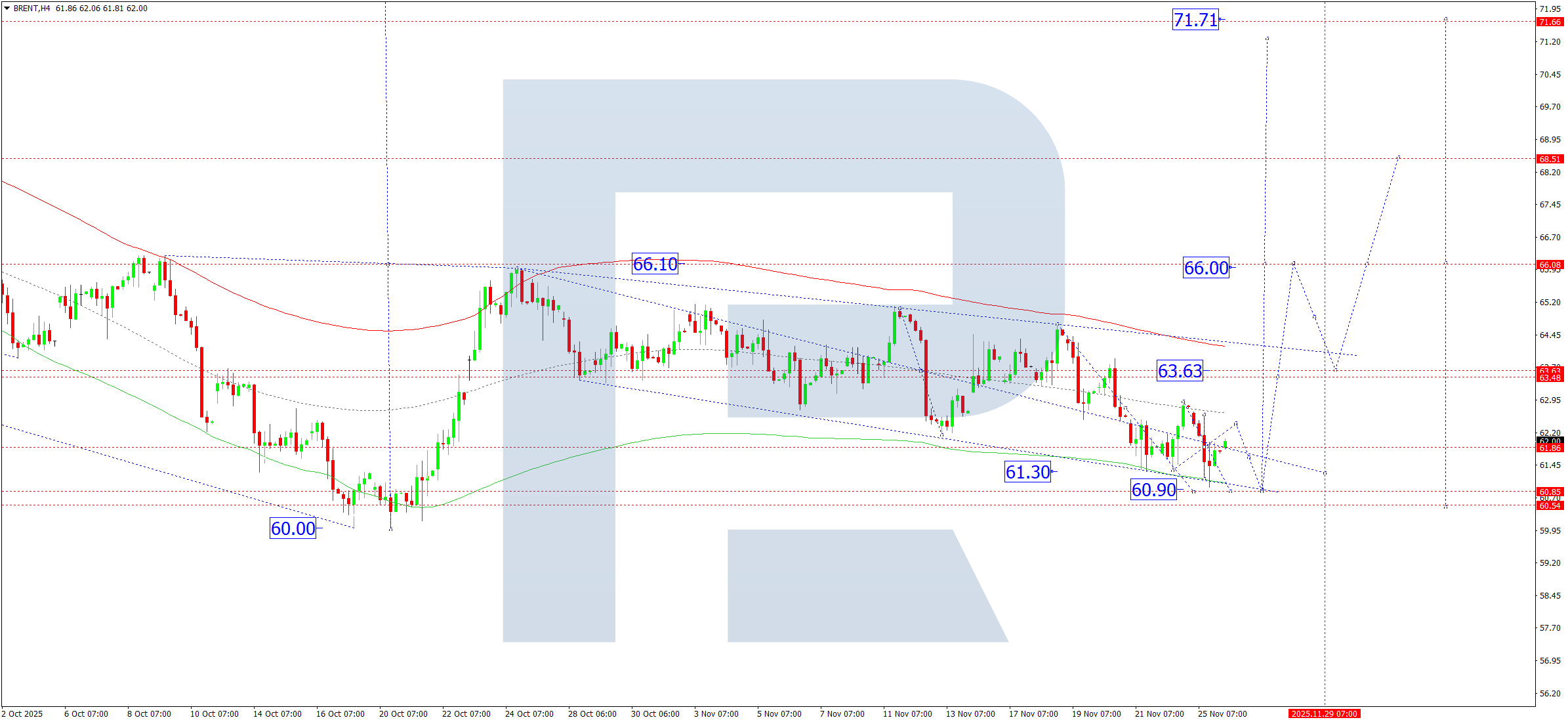Click the 66.10 price annotation

(654, 264)
